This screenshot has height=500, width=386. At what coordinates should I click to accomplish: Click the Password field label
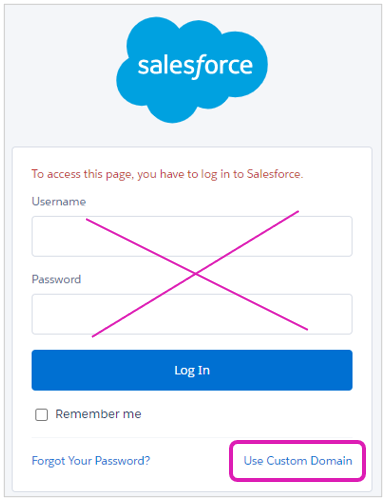[56, 279]
